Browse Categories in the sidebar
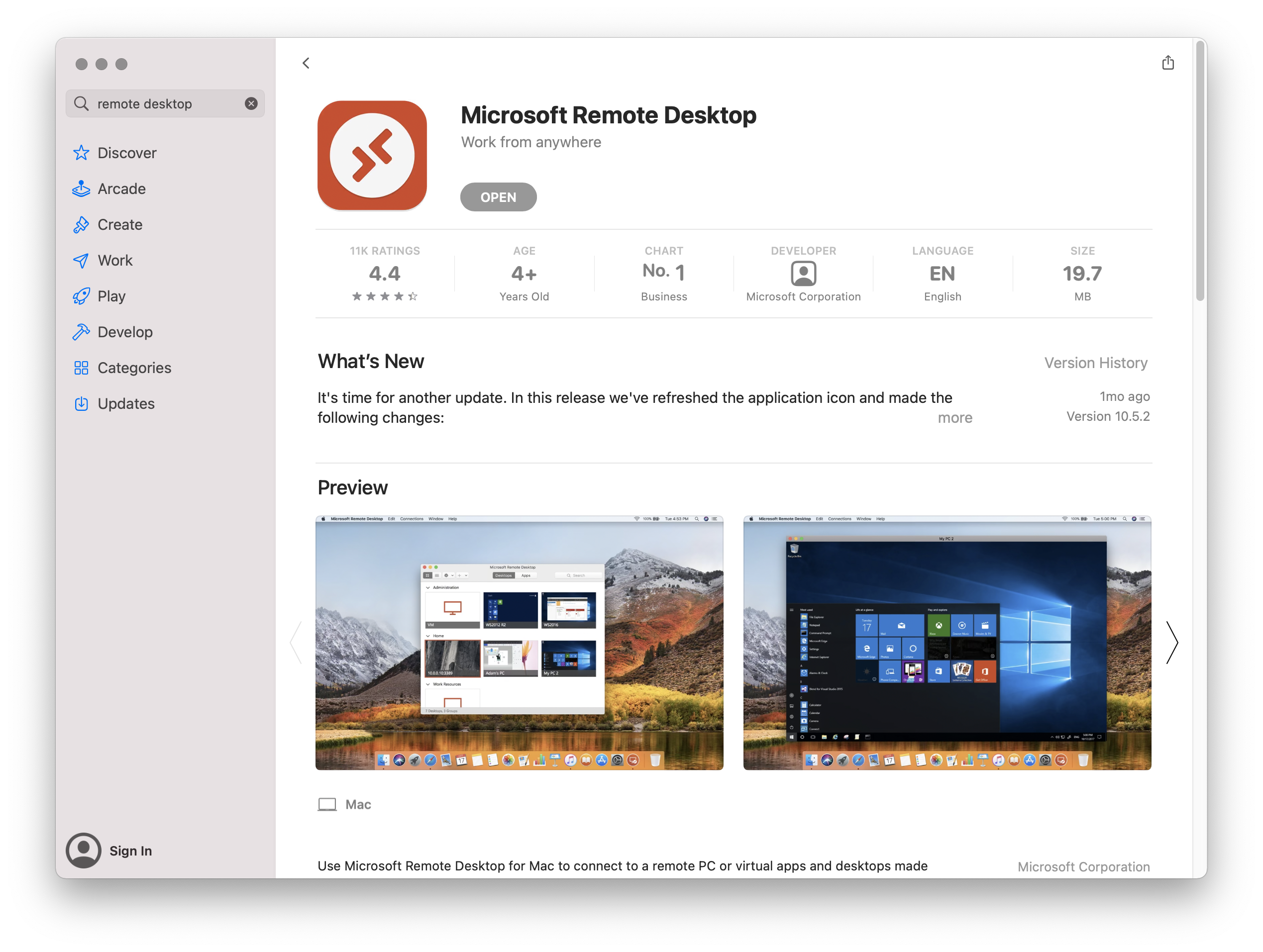Image resolution: width=1263 pixels, height=952 pixels. coord(135,367)
